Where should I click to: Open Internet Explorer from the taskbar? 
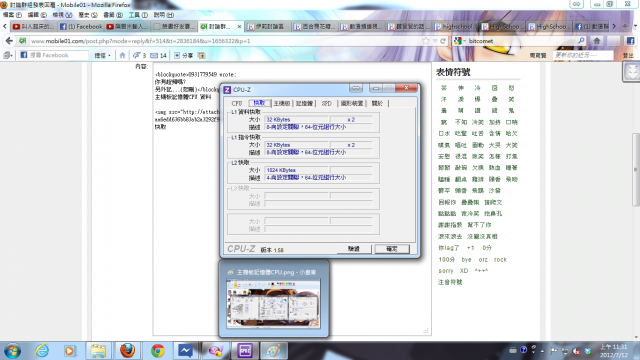(42, 351)
